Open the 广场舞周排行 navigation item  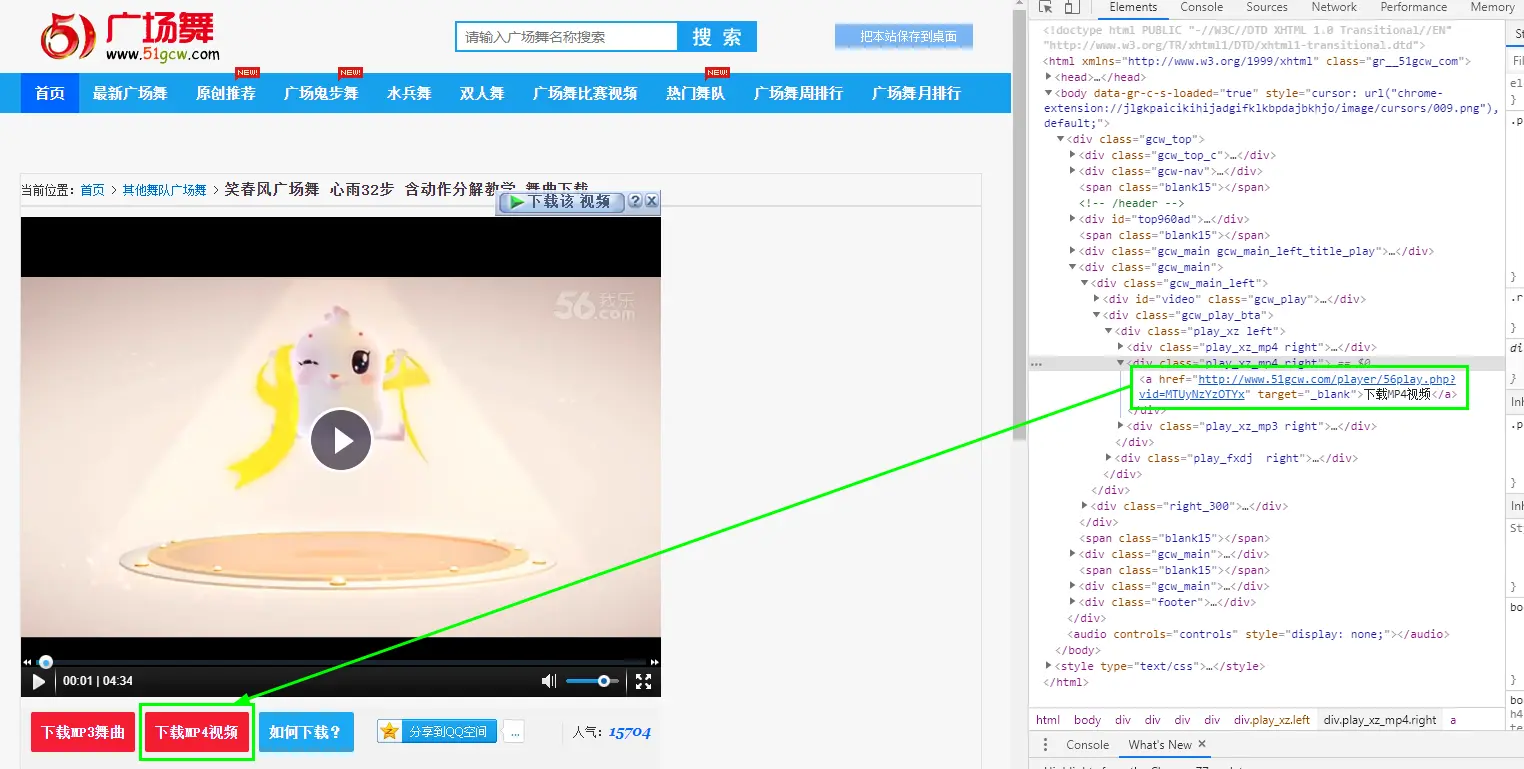point(798,93)
